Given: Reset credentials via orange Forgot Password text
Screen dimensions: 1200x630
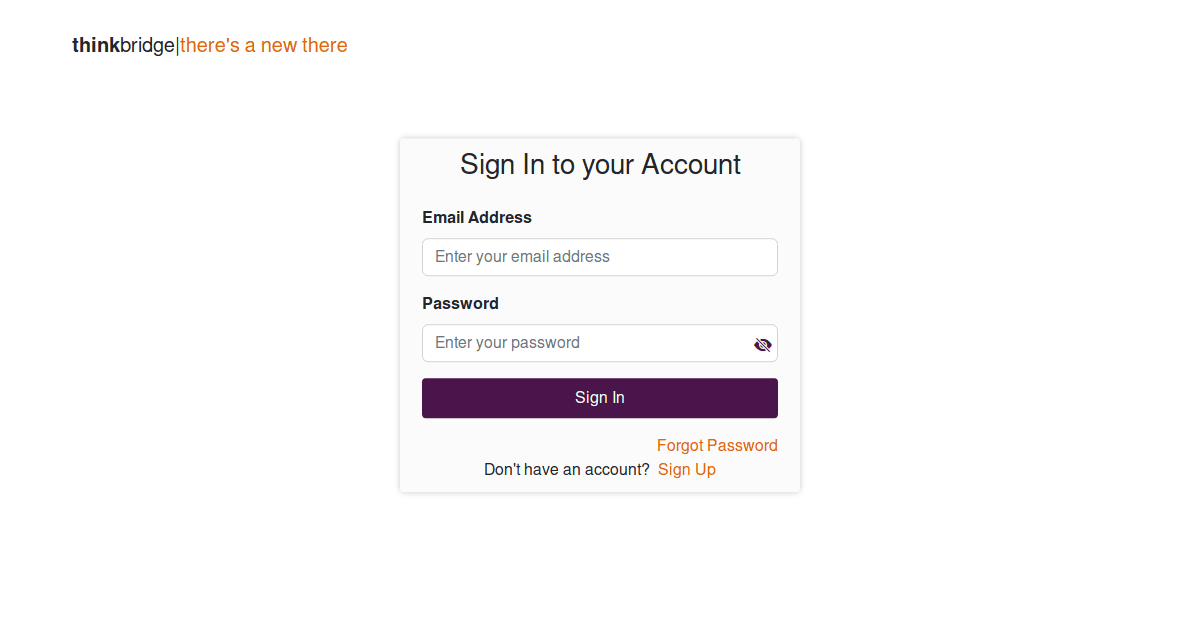Looking at the screenshot, I should (717, 446).
